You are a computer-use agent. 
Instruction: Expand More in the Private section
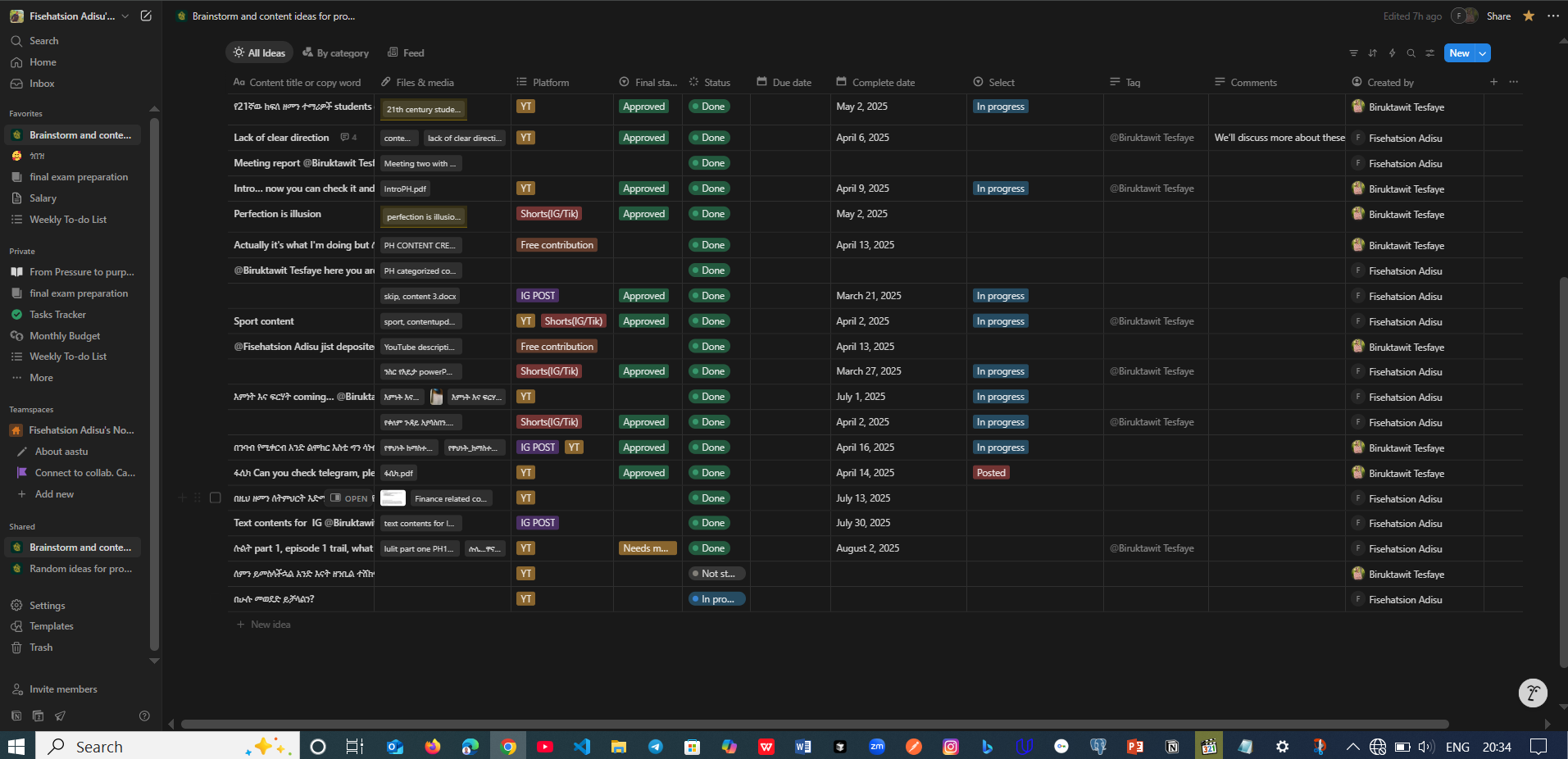tap(41, 378)
